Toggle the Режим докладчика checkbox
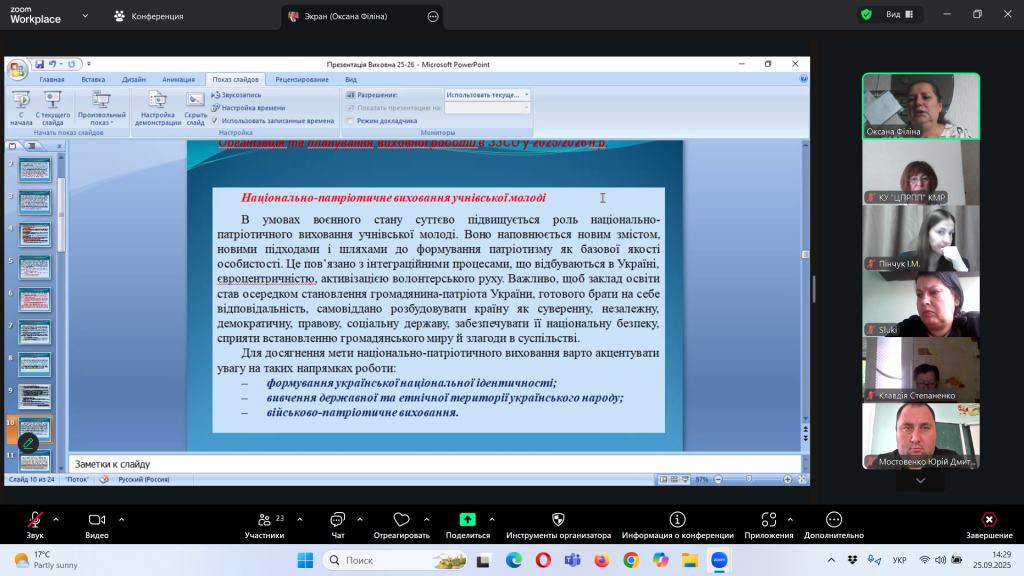Screen dimensions: 1024x576 point(350,121)
